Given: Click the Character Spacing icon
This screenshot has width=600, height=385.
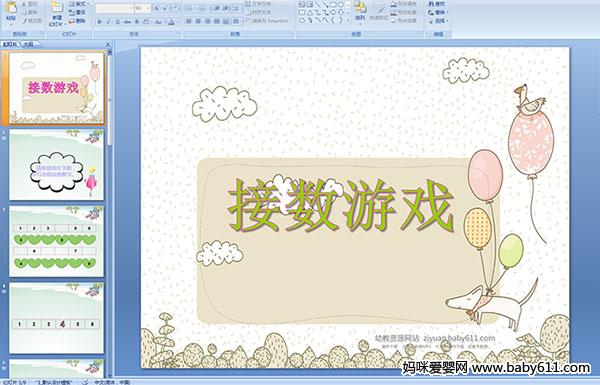Looking at the screenshot, I should pos(147,22).
